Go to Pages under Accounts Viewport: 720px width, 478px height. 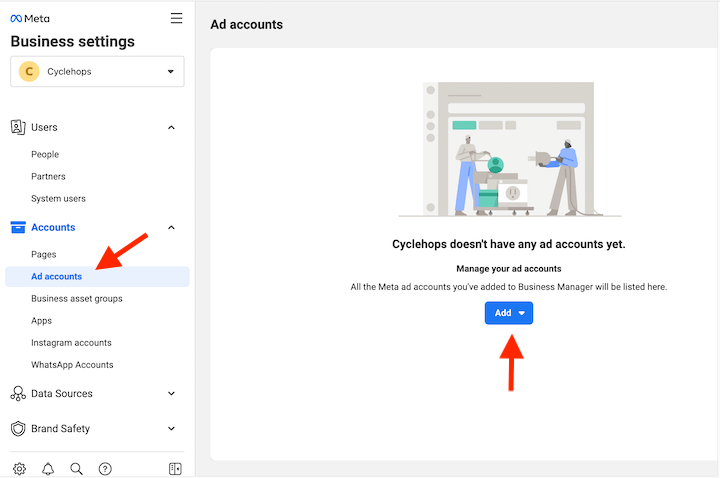tap(44, 254)
